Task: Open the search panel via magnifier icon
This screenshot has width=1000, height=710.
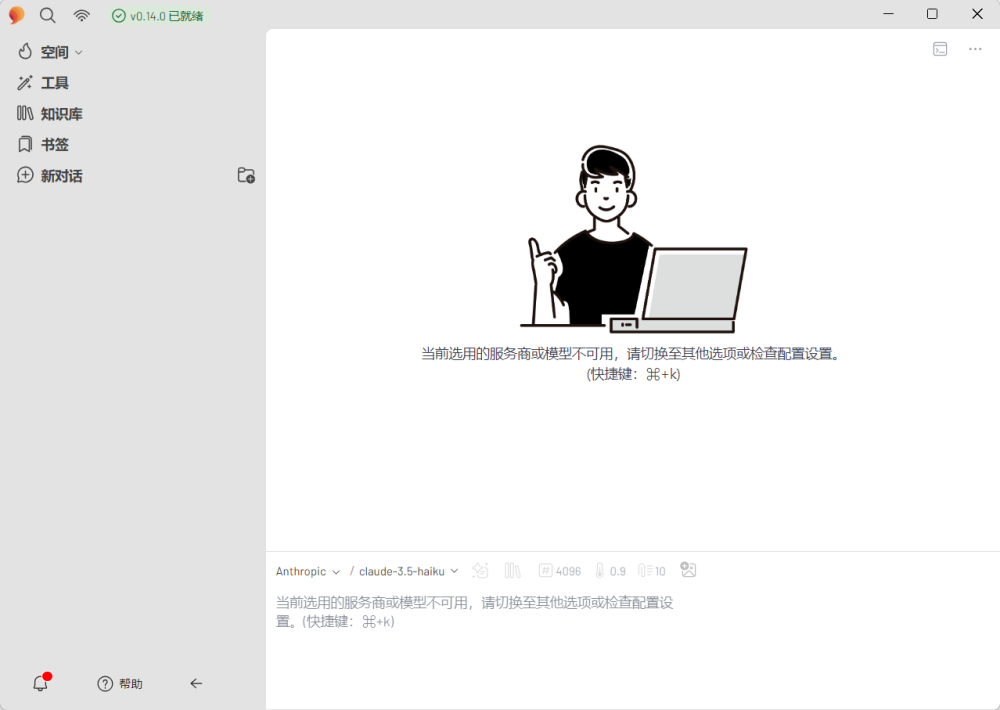Action: [47, 15]
